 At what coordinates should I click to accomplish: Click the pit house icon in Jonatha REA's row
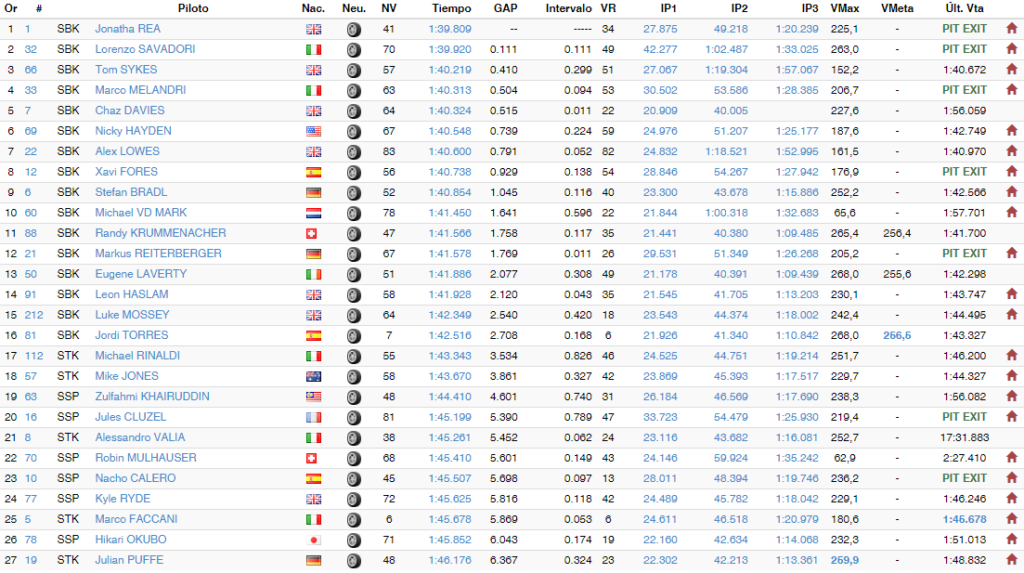coord(1012,28)
